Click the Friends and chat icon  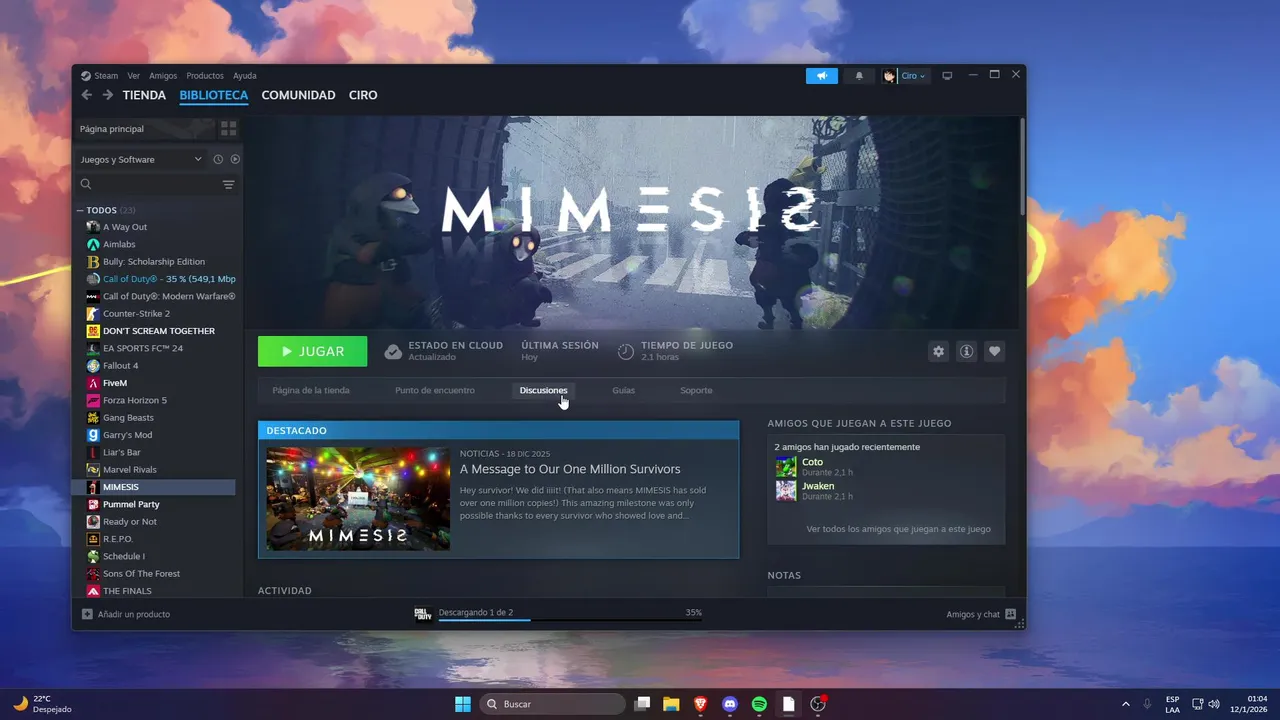coord(1011,614)
